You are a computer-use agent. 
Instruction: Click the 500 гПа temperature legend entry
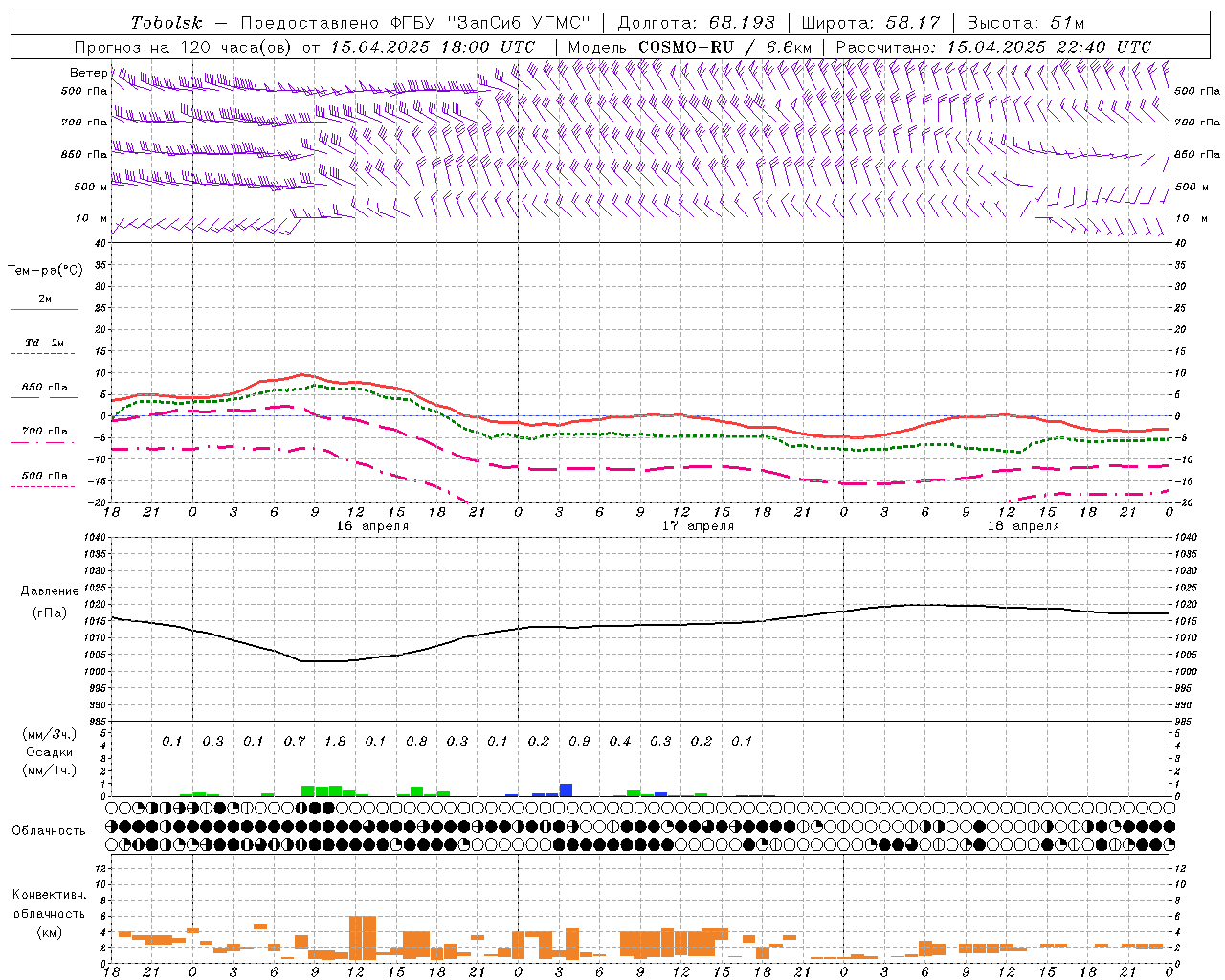45,476
